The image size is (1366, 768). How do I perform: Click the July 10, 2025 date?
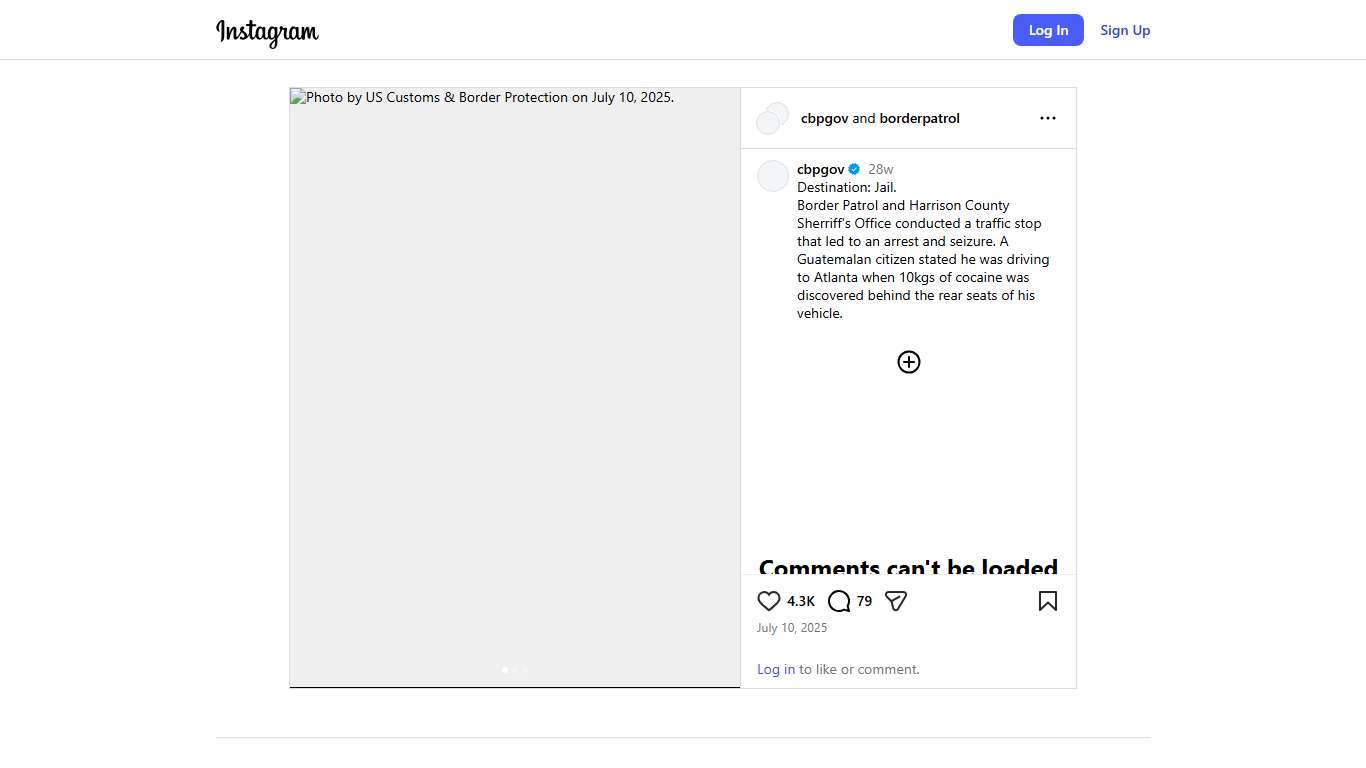(x=791, y=628)
